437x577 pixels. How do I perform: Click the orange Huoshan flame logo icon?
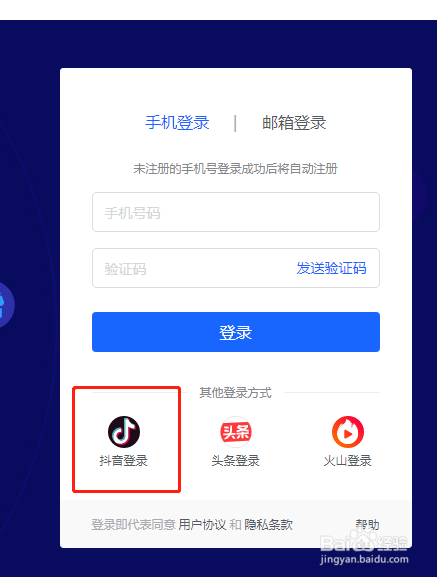point(348,432)
